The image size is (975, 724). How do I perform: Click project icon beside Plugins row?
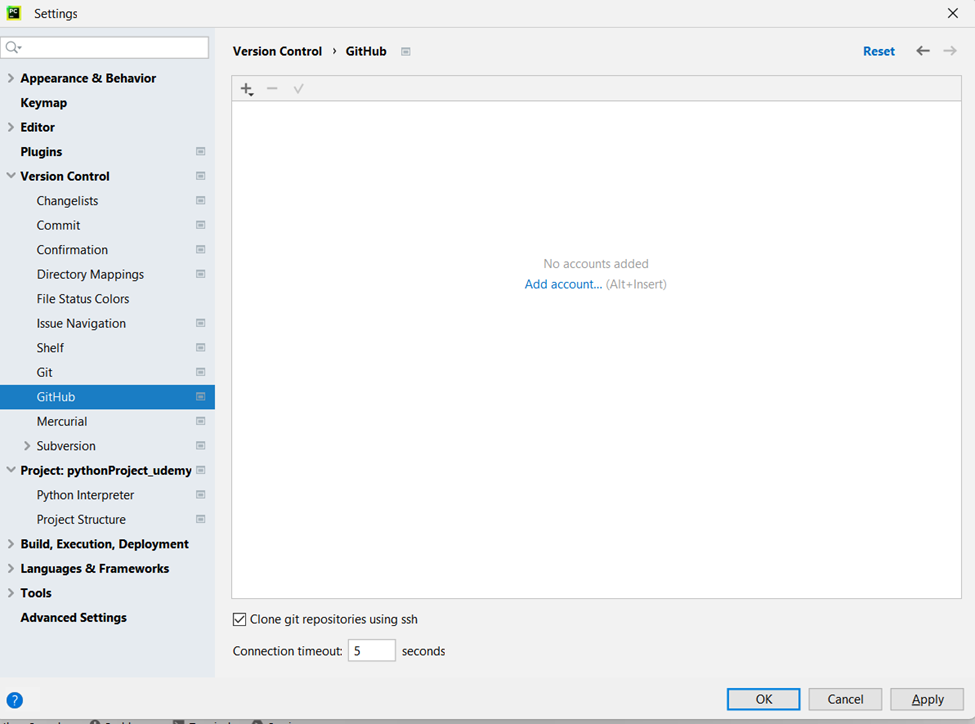tap(200, 151)
